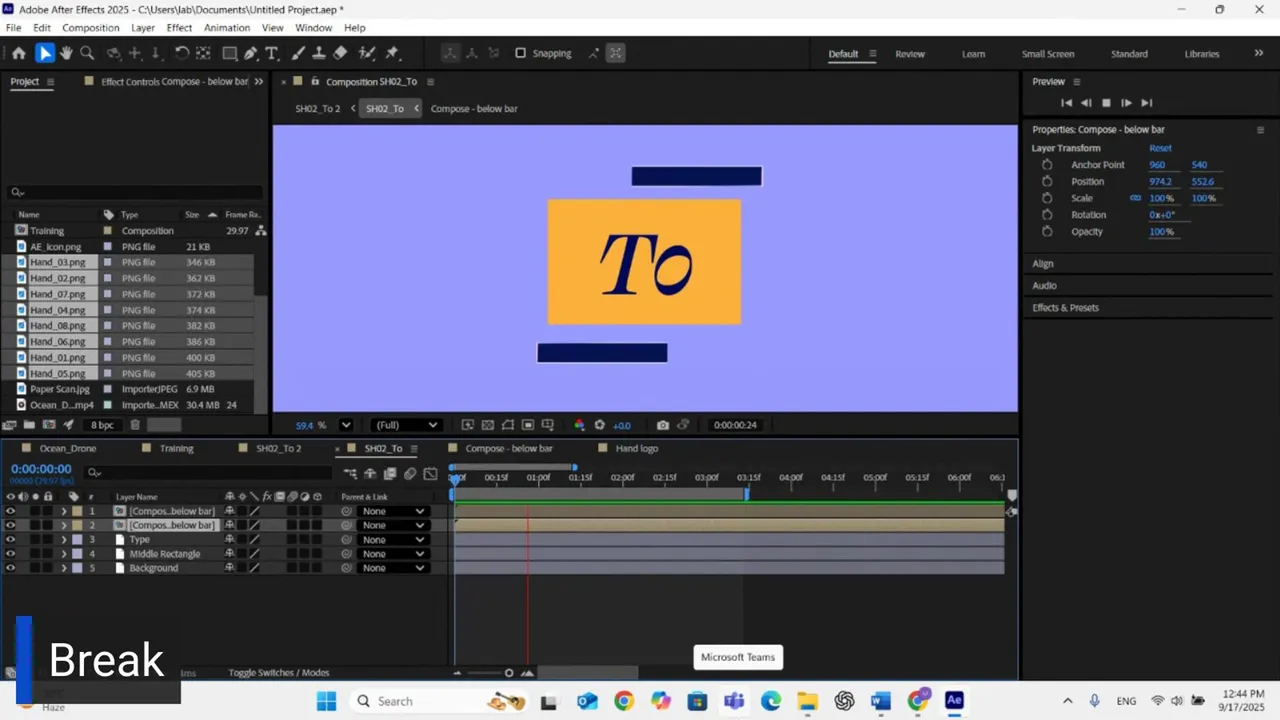Select the Rectangle shape tool
Viewport: 1280px width, 720px height.
click(x=229, y=53)
